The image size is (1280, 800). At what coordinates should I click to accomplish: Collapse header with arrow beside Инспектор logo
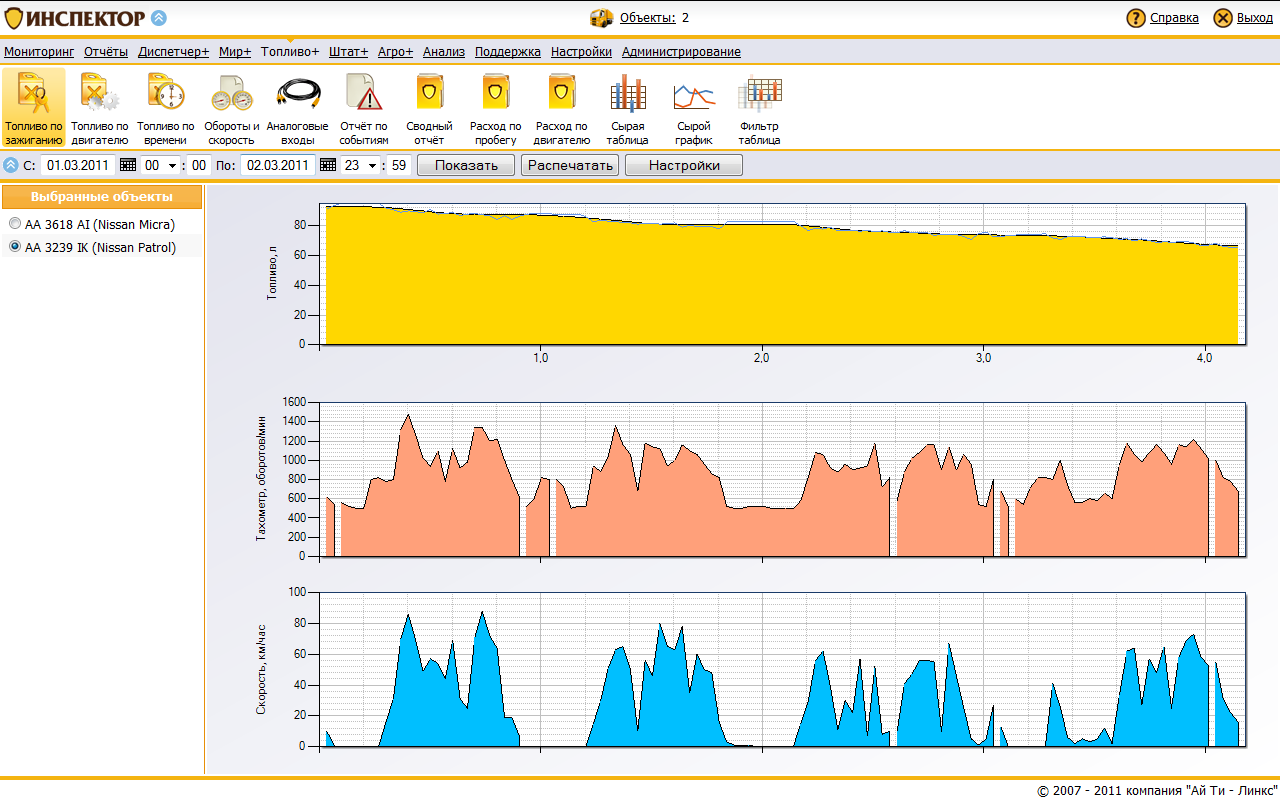[159, 17]
